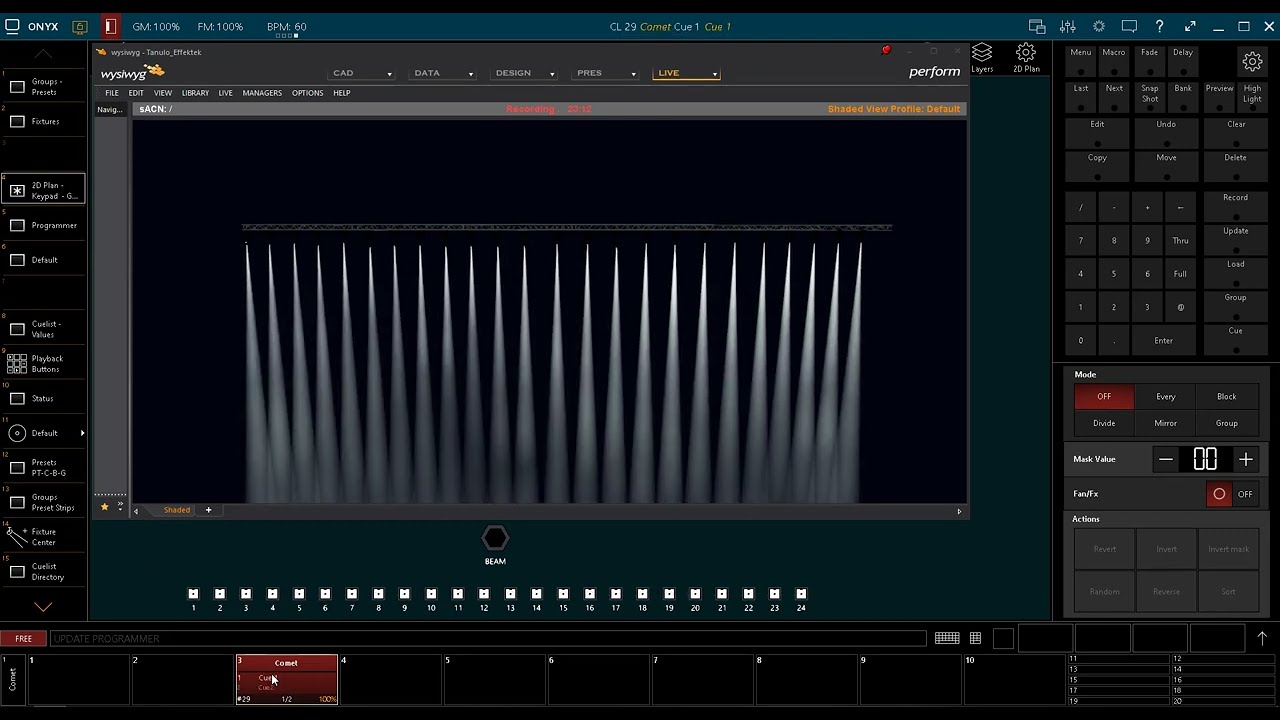Expand sidebar down with the orange chevron
The height and width of the screenshot is (720, 1280).
tap(43, 606)
